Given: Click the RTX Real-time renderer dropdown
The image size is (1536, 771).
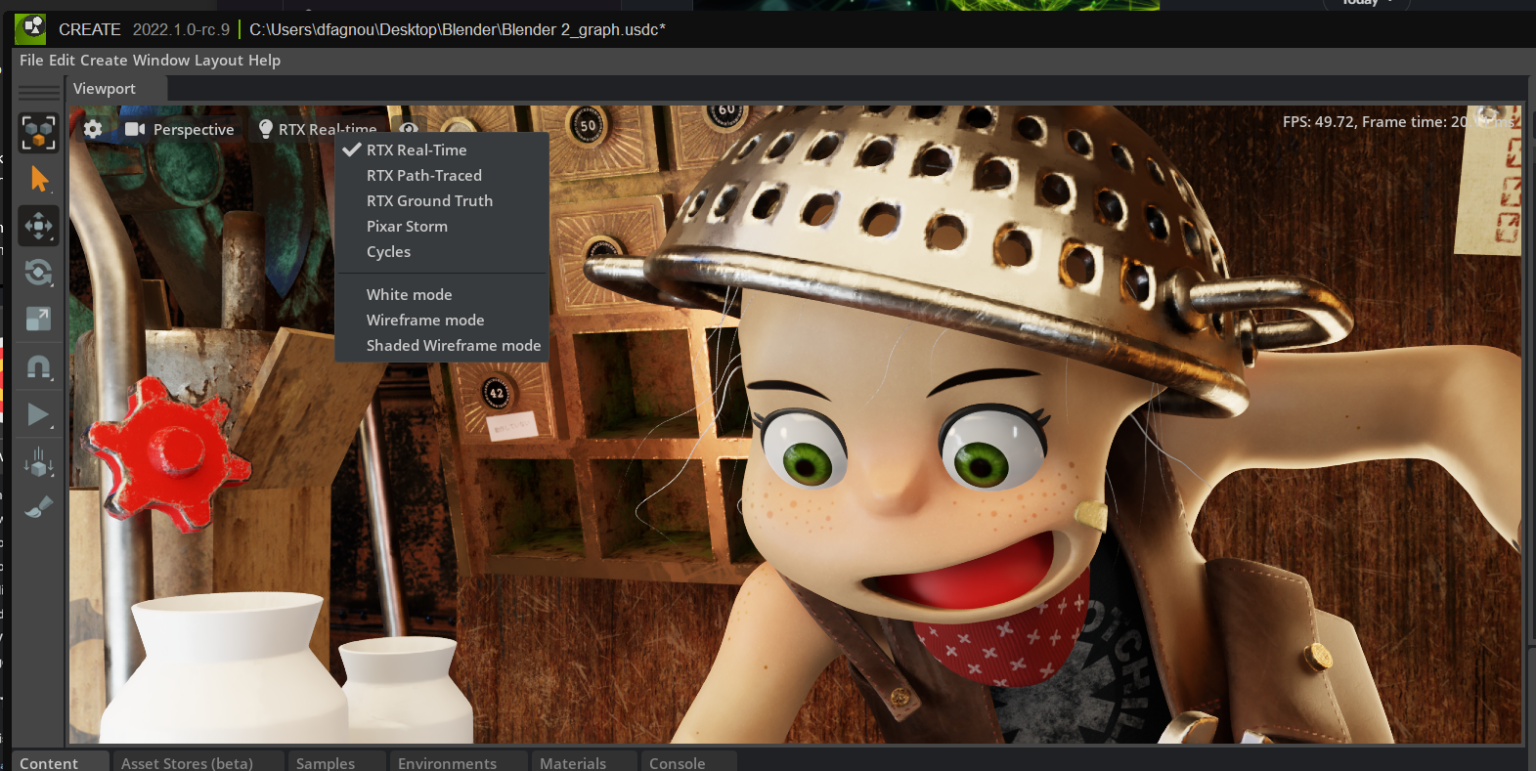Looking at the screenshot, I should coord(317,129).
